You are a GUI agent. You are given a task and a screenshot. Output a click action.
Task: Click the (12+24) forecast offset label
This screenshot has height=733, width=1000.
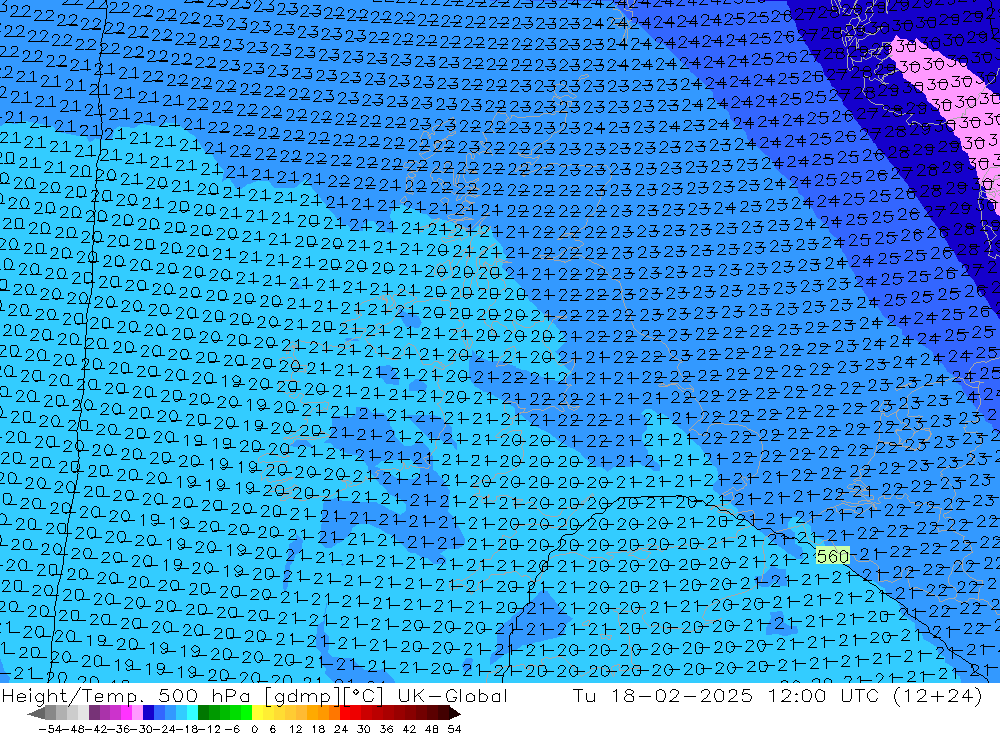[x=938, y=695]
